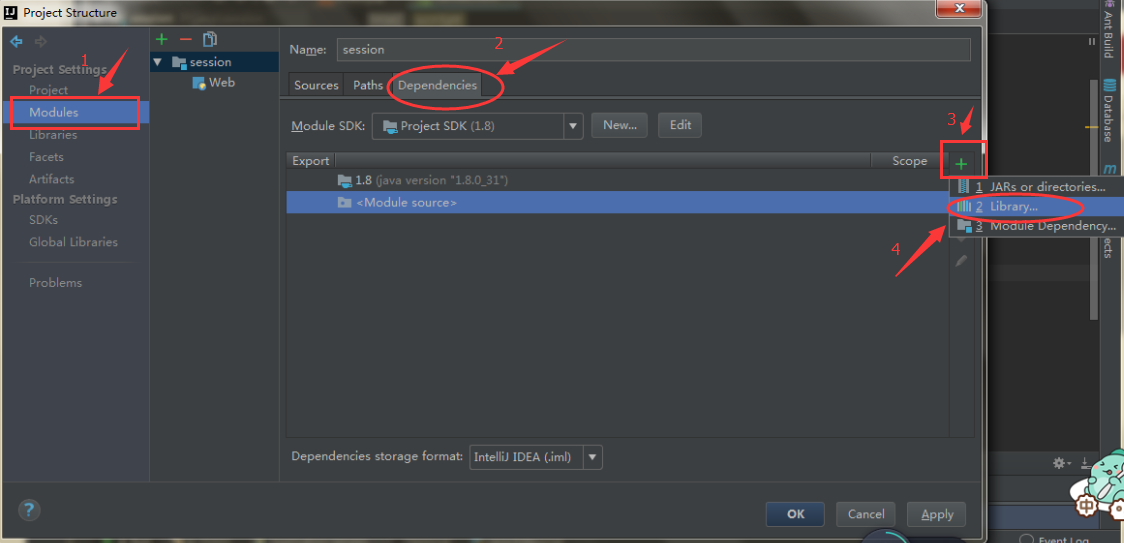1124x543 pixels.
Task: Click the background editor vertical scrollbar
Action: click(x=1093, y=199)
